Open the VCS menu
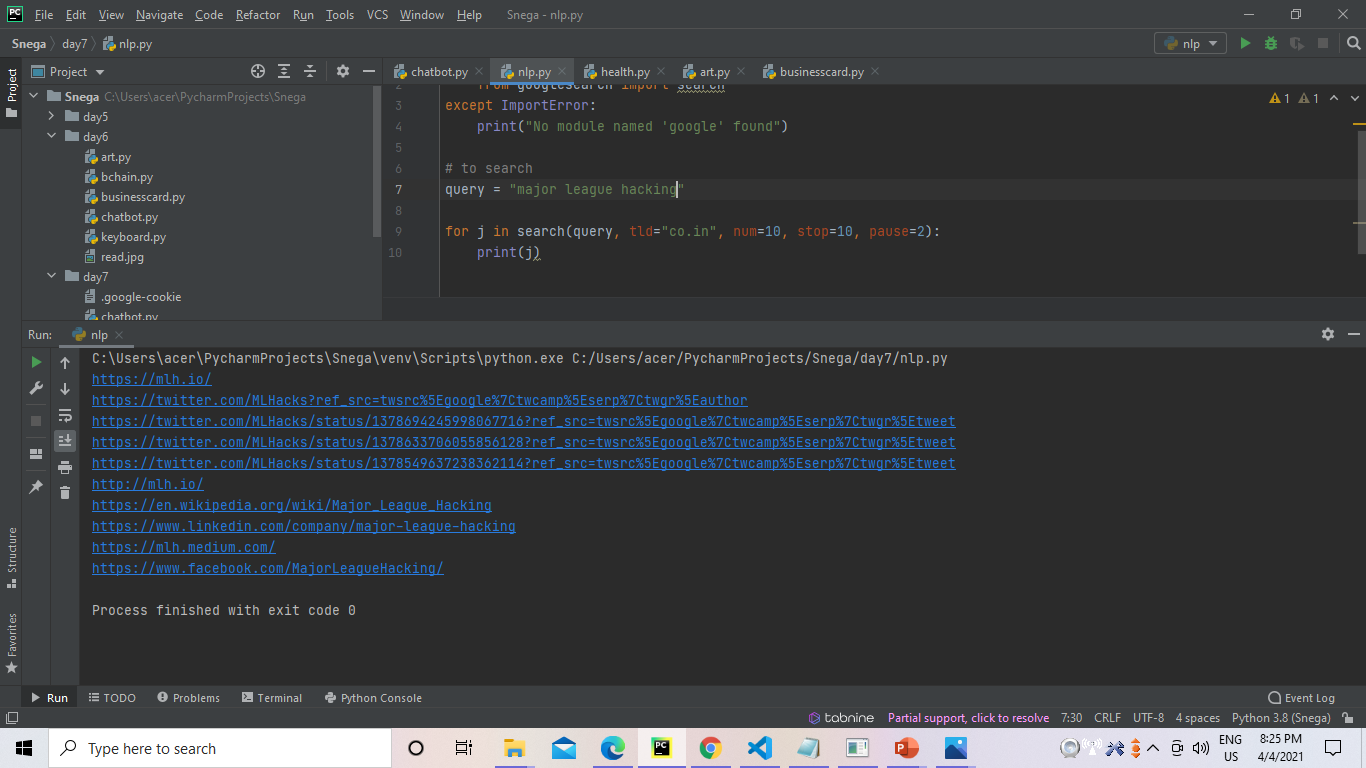Screen dimensions: 1366x768 377,15
